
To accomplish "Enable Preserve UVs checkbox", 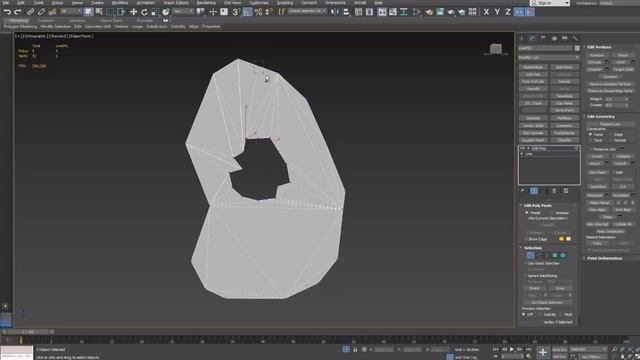I will pyautogui.click(x=590, y=149).
